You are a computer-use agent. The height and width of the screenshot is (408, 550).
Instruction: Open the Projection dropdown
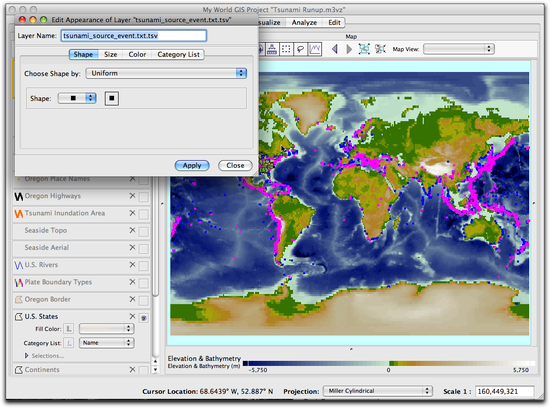(378, 391)
